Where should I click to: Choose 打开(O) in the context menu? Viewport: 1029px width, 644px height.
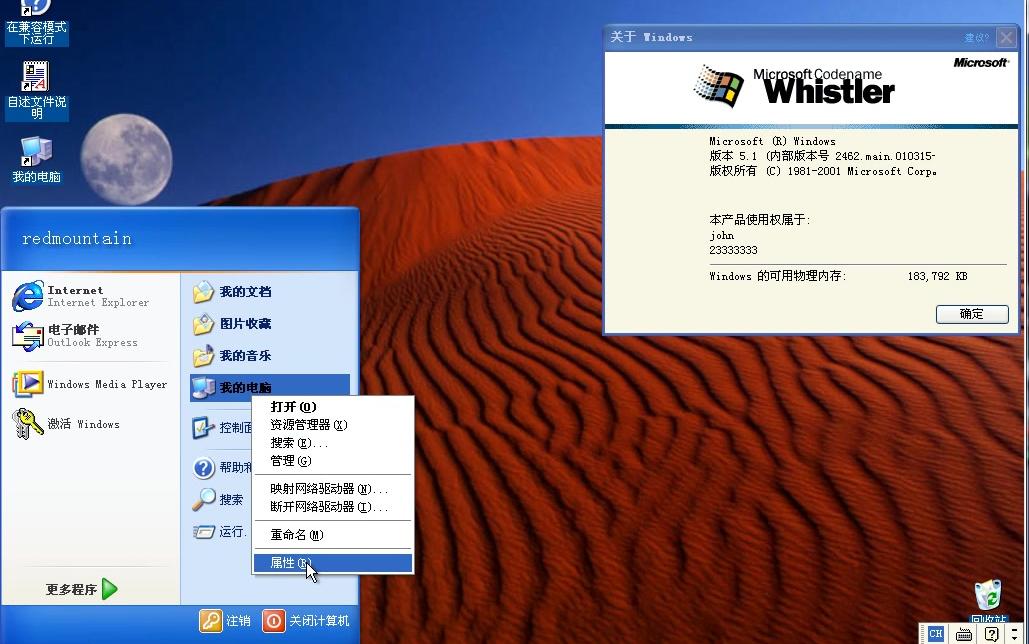[x=332, y=407]
